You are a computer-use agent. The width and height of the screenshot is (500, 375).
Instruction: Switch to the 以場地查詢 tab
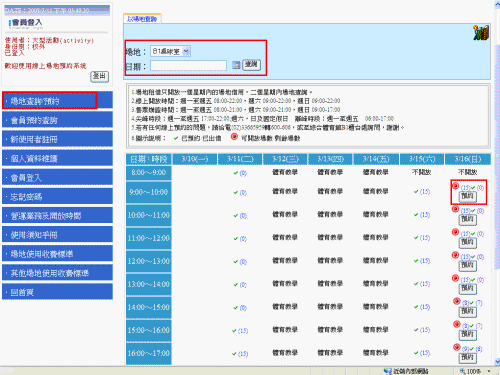[142, 19]
